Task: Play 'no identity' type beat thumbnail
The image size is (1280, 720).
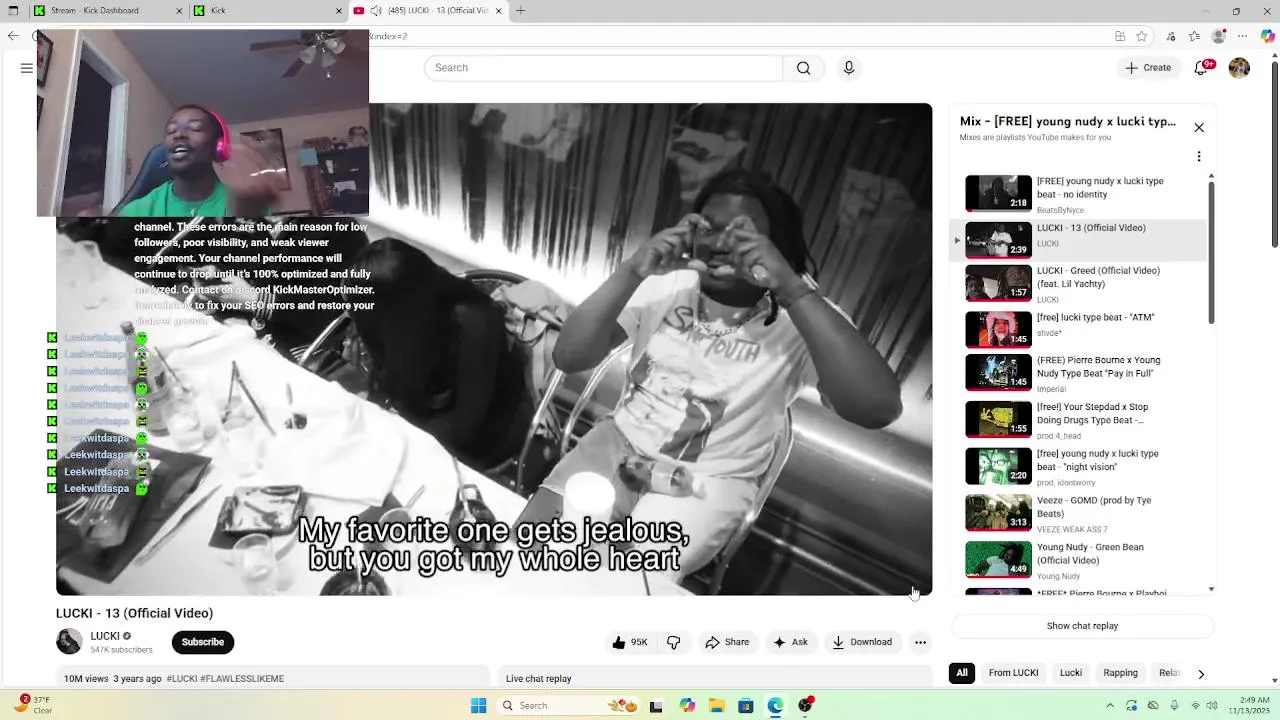Action: 998,193
